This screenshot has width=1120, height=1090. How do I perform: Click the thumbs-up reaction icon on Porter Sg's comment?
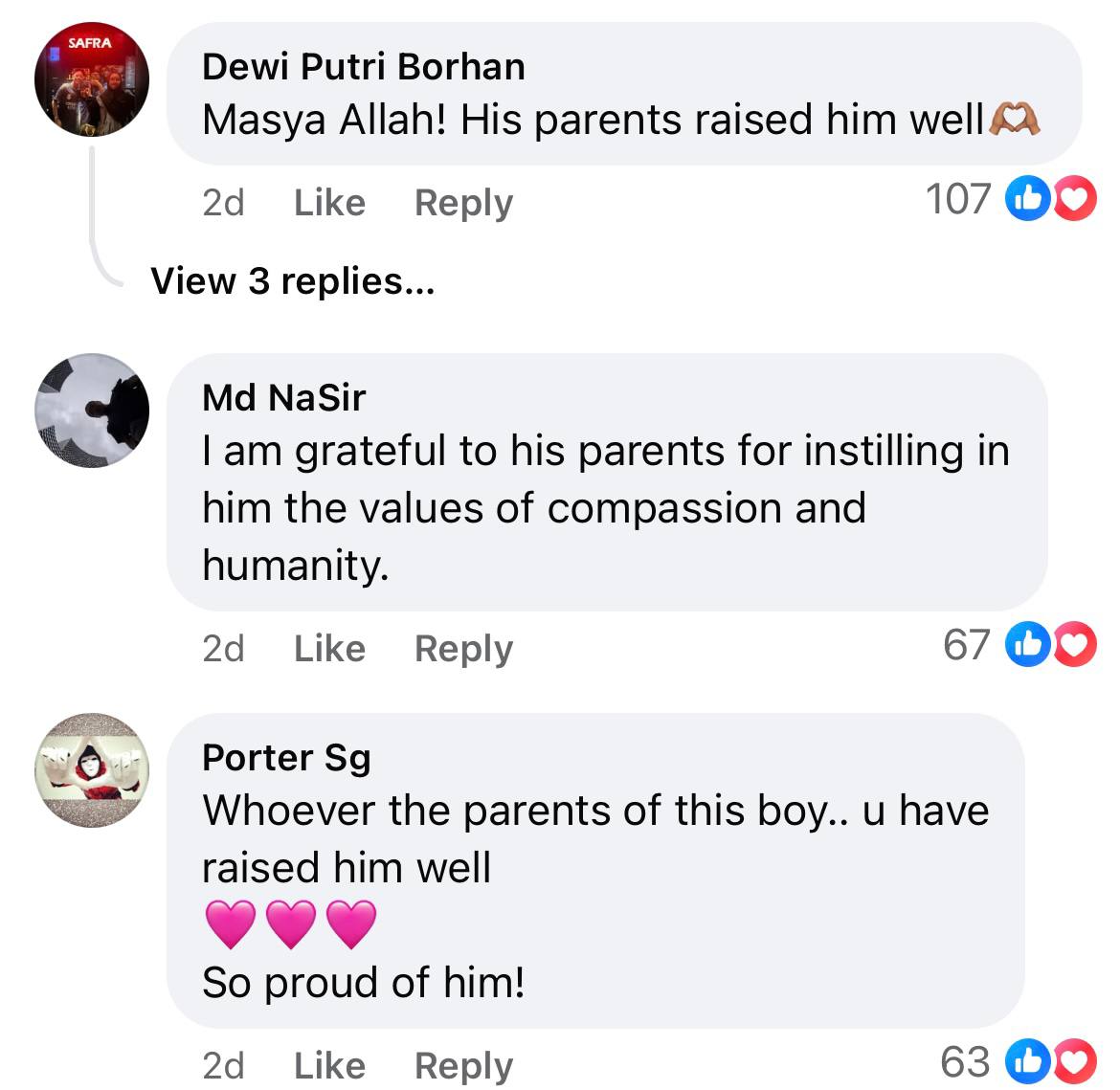click(1027, 1061)
